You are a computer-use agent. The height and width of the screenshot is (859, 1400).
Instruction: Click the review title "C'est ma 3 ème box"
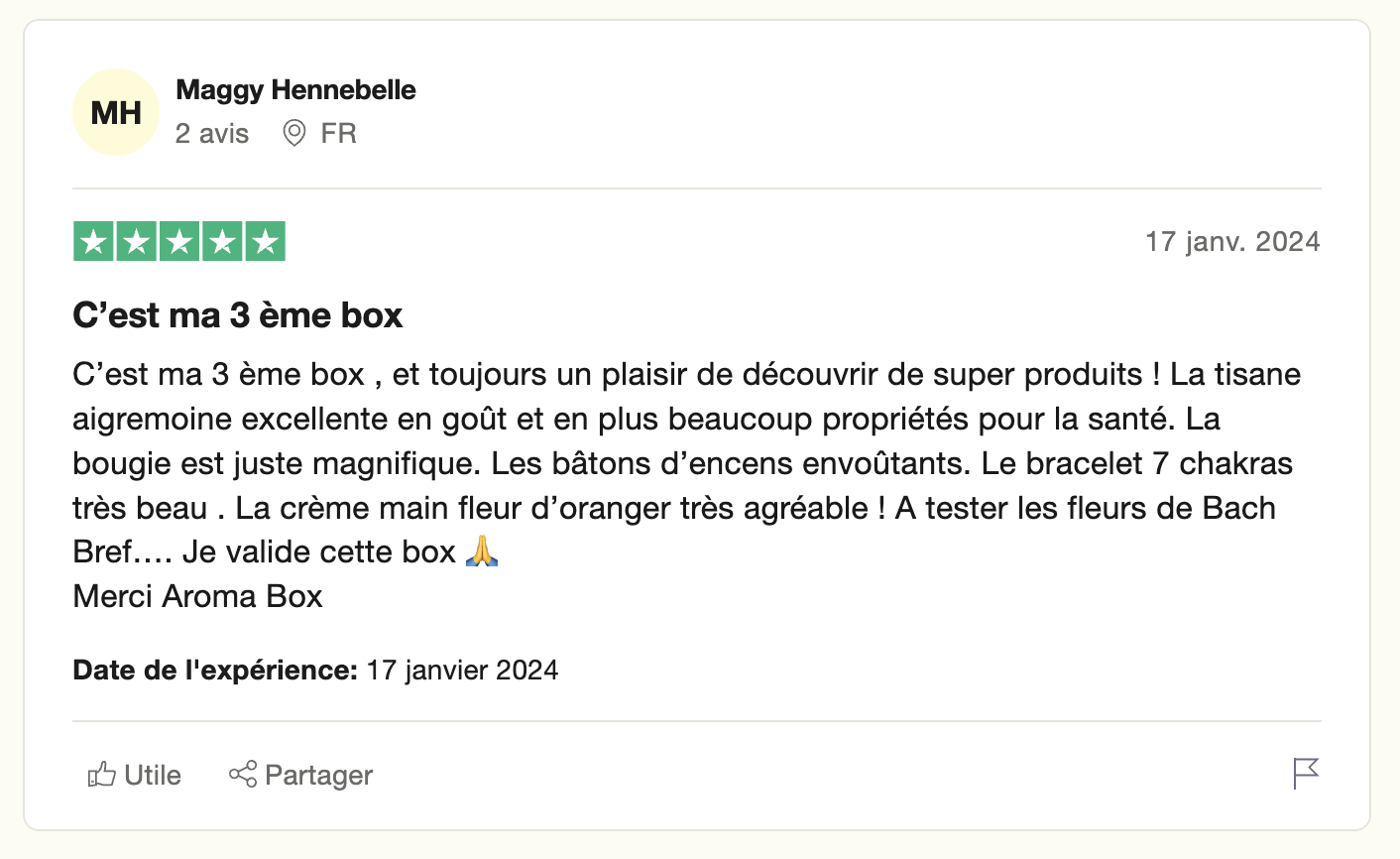tap(238, 315)
